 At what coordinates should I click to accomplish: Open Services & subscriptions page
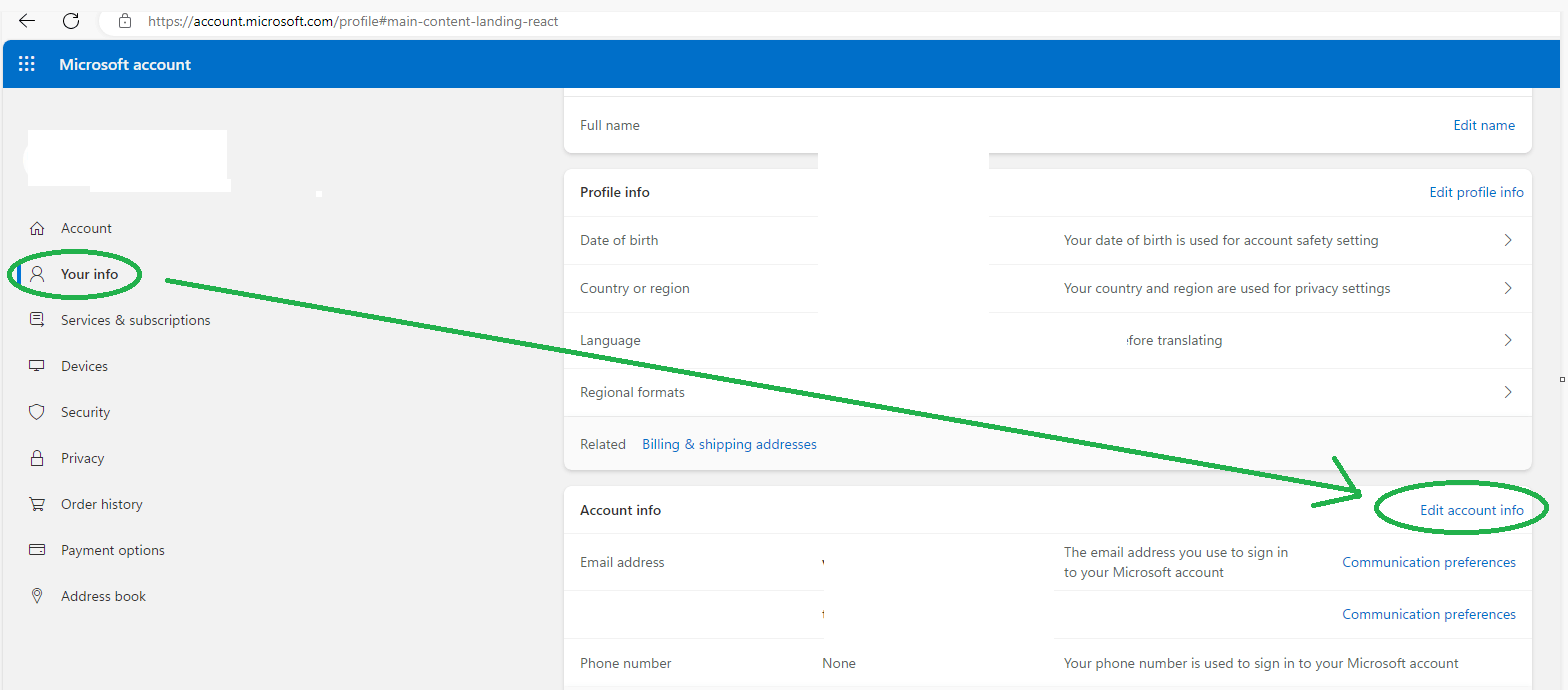[x=135, y=320]
